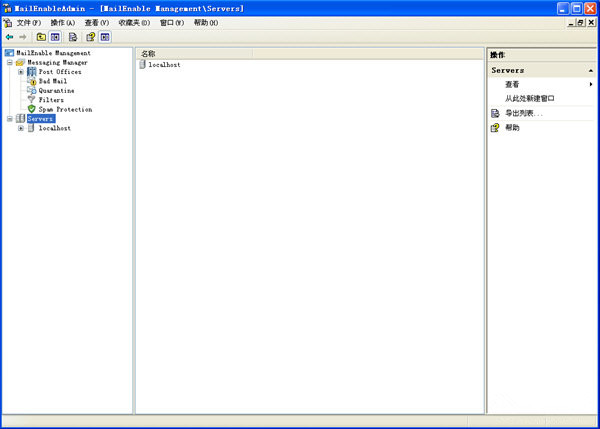The height and width of the screenshot is (429, 600).
Task: Select localhost label under Servers
Action: pyautogui.click(x=55, y=128)
